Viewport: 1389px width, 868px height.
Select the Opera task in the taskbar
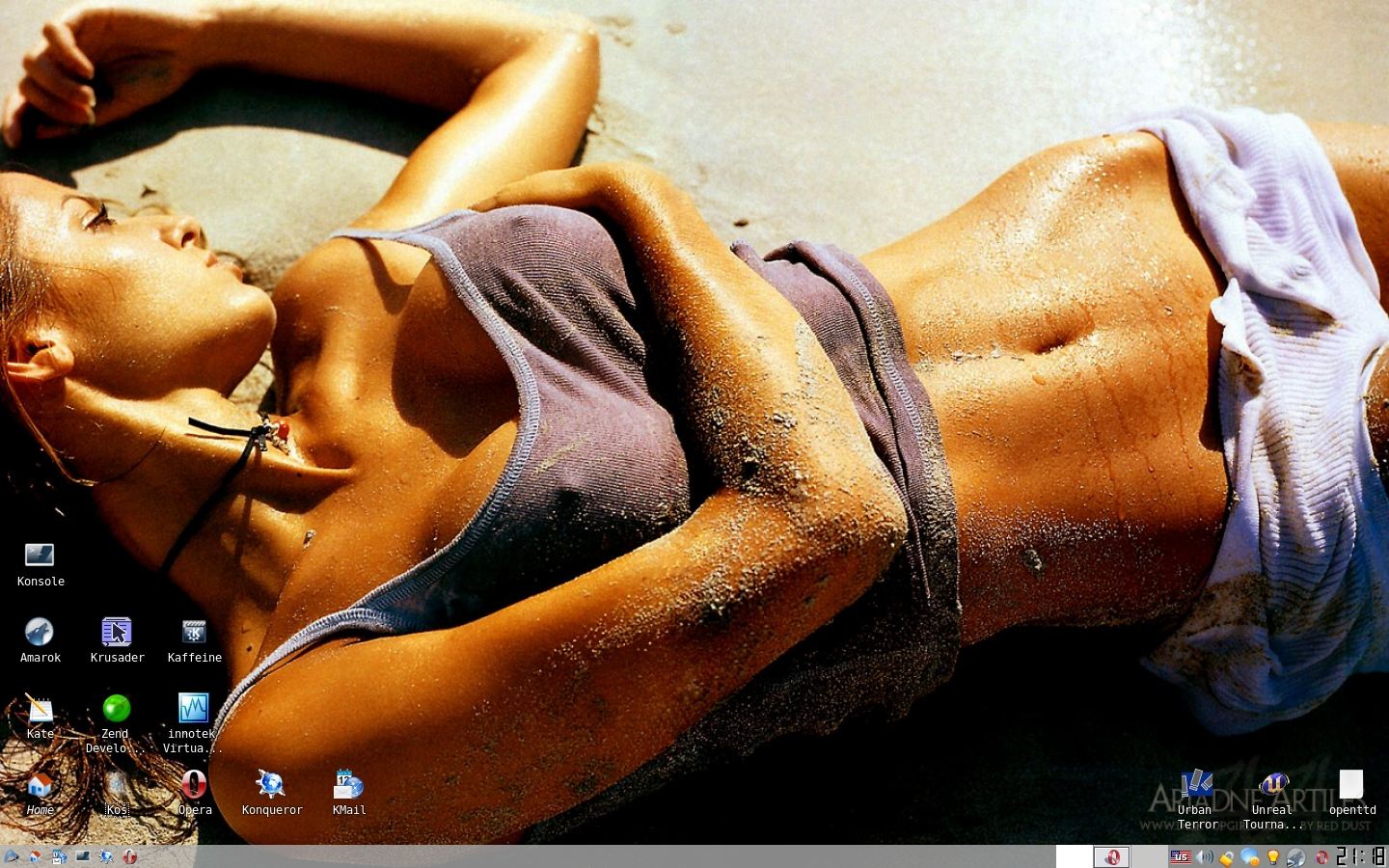pos(1111,856)
